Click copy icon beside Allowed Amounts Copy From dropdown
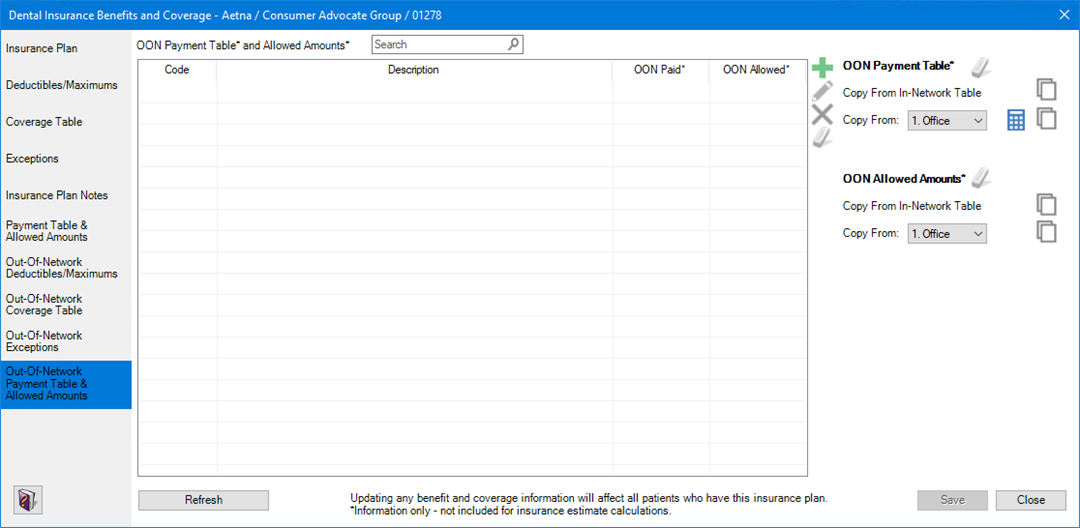1080x528 pixels. [x=1046, y=232]
